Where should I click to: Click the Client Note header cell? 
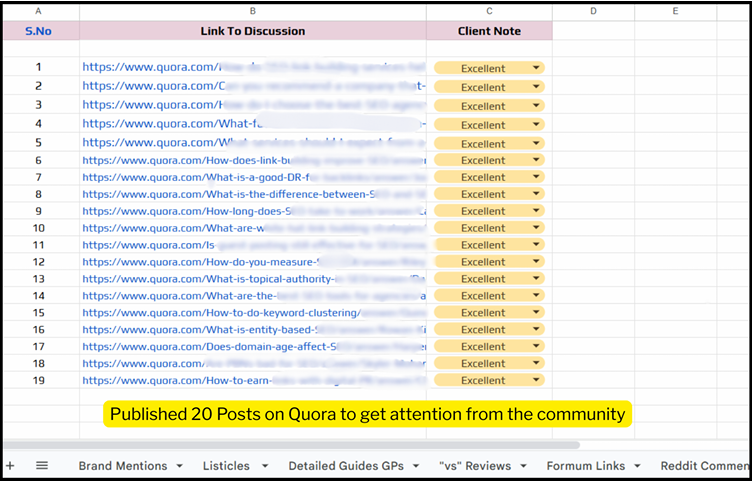point(489,31)
